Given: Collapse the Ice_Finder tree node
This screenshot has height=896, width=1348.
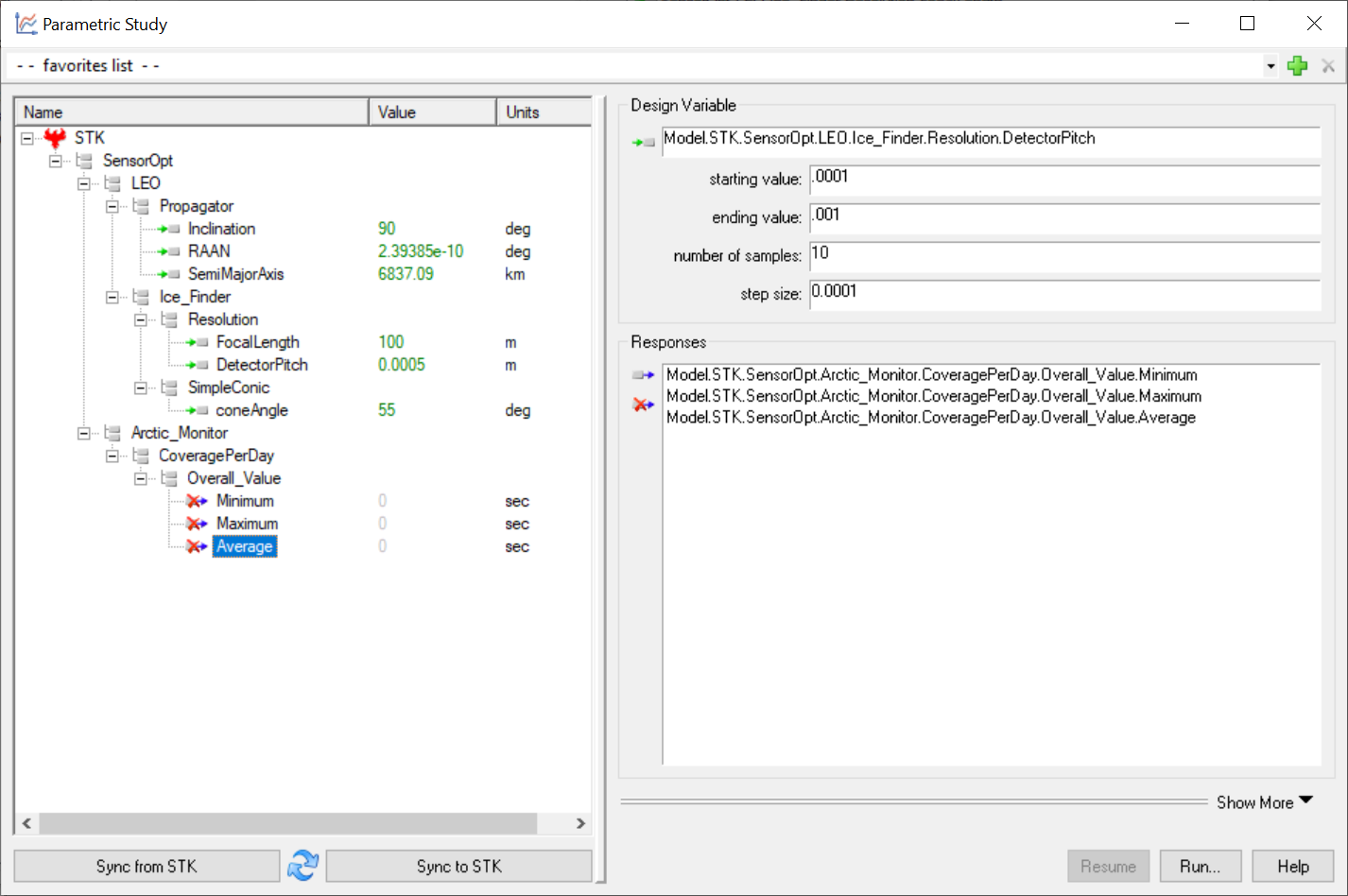Looking at the screenshot, I should pyautogui.click(x=112, y=297).
